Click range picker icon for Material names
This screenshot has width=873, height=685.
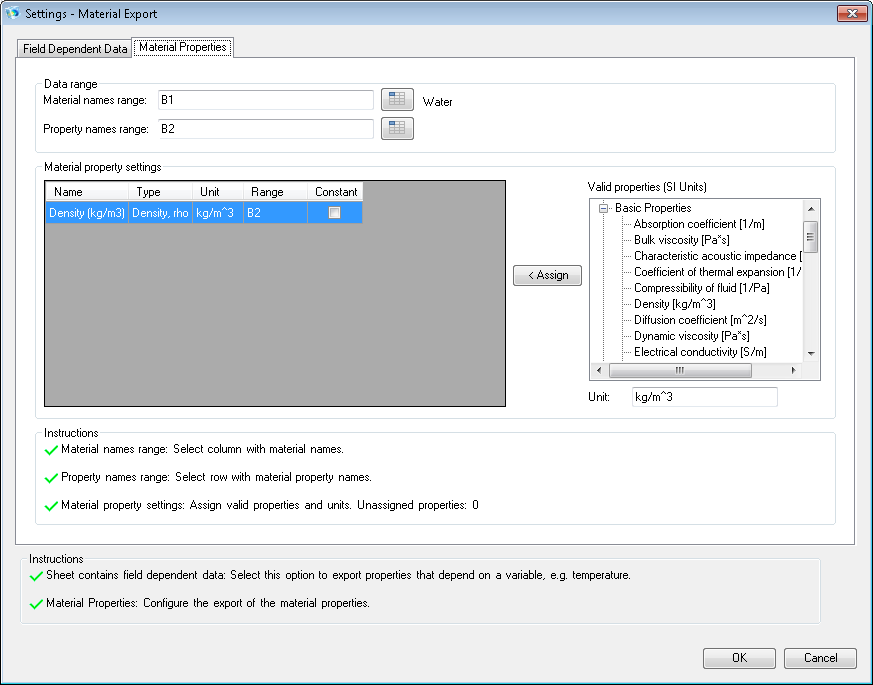click(397, 100)
